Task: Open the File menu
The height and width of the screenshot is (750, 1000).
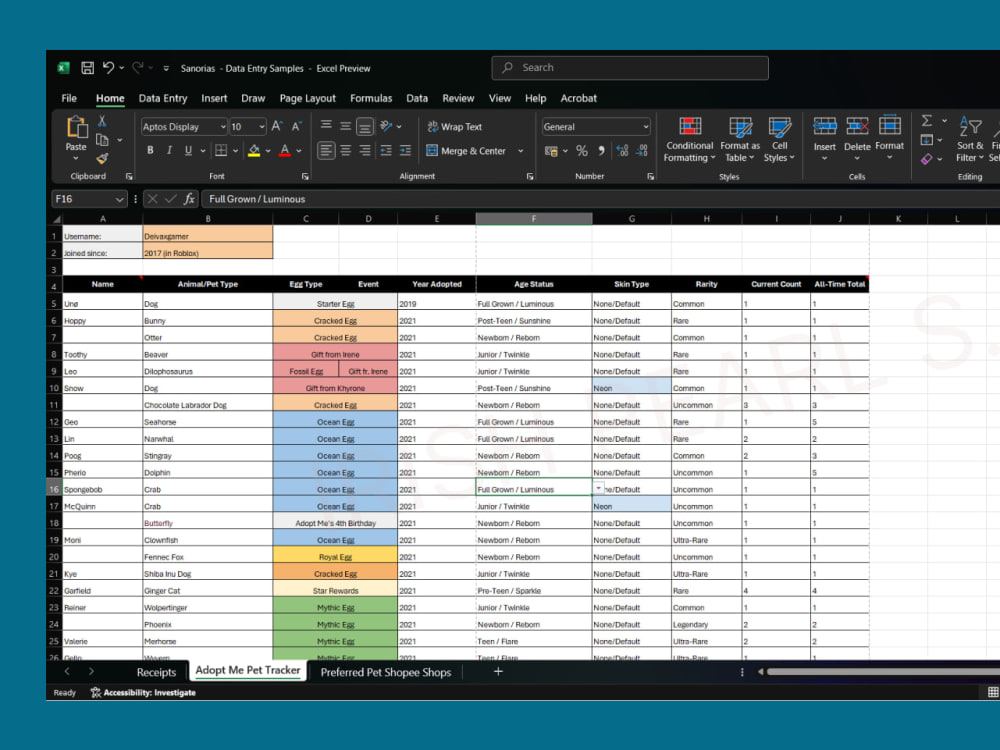Action: tap(69, 98)
